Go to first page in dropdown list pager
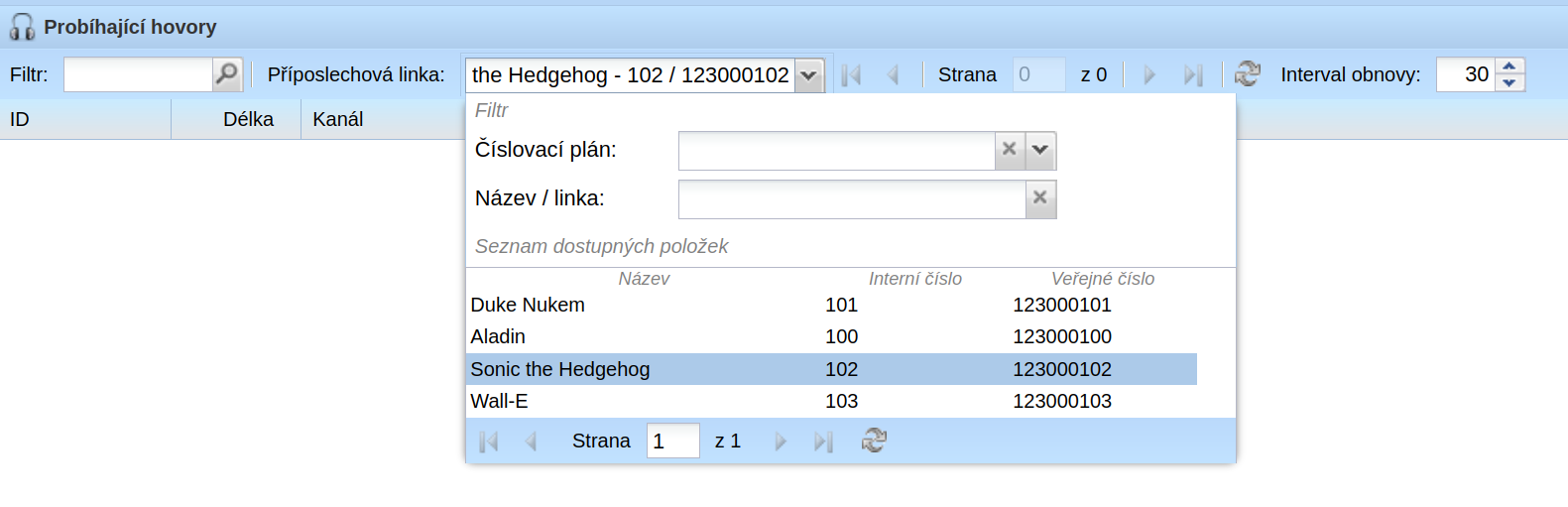This screenshot has height=507, width=1568. pyautogui.click(x=489, y=442)
